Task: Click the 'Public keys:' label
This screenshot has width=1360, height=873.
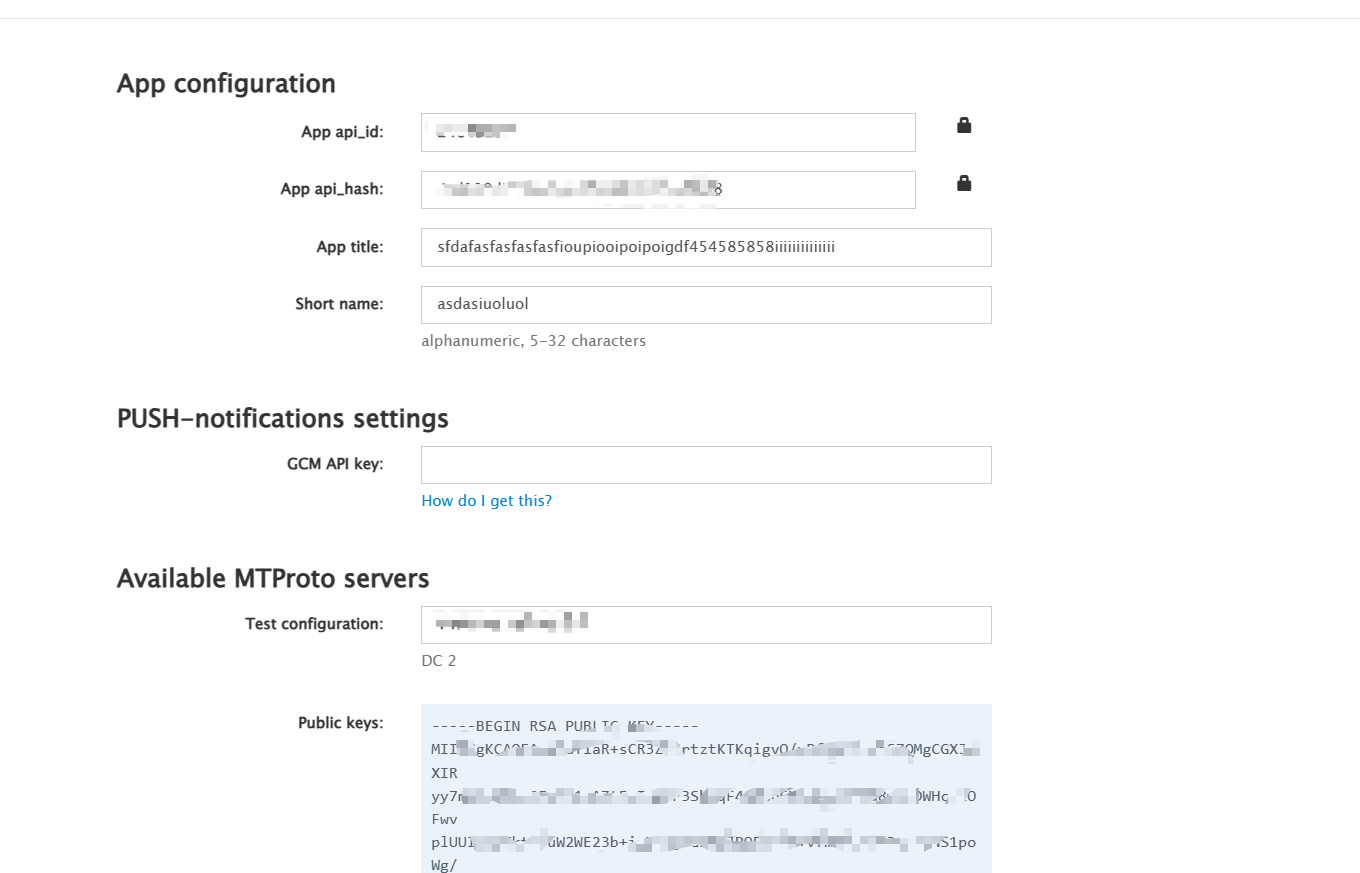Action: click(341, 723)
